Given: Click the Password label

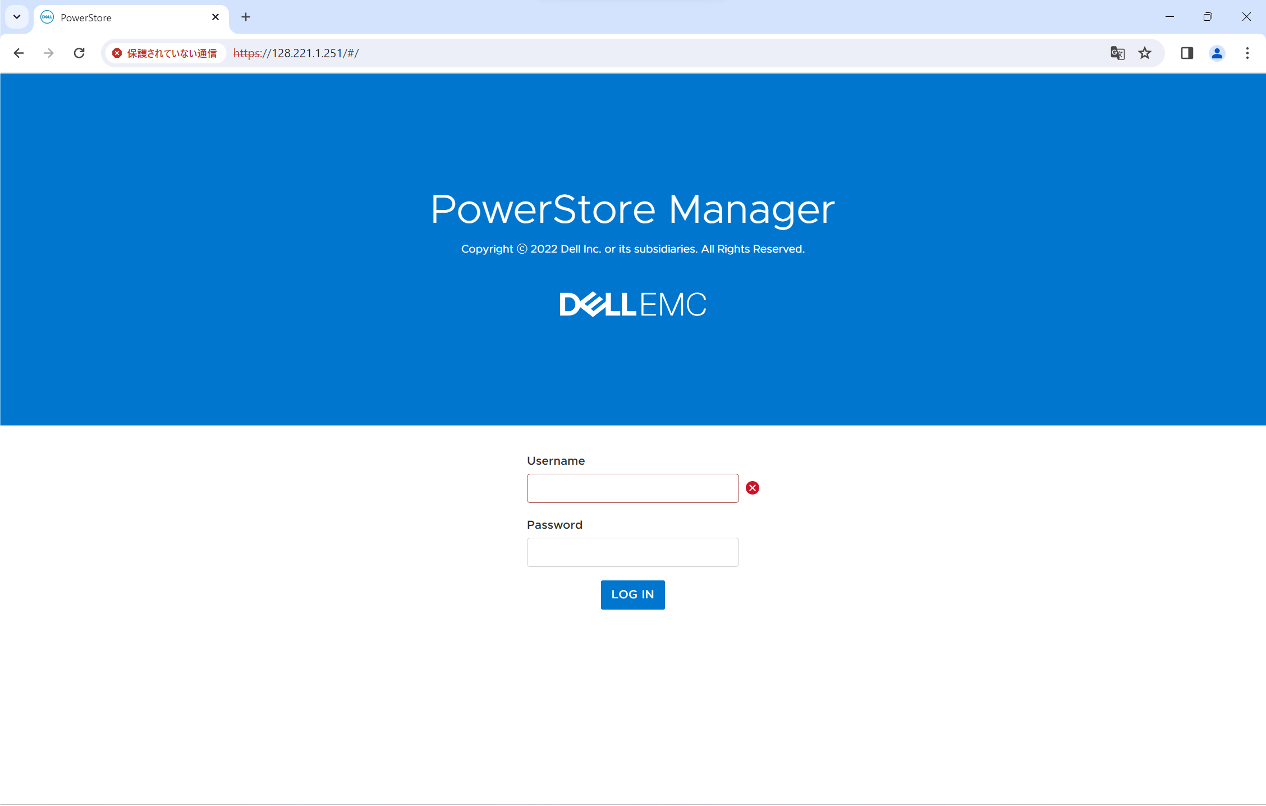Looking at the screenshot, I should (x=554, y=525).
